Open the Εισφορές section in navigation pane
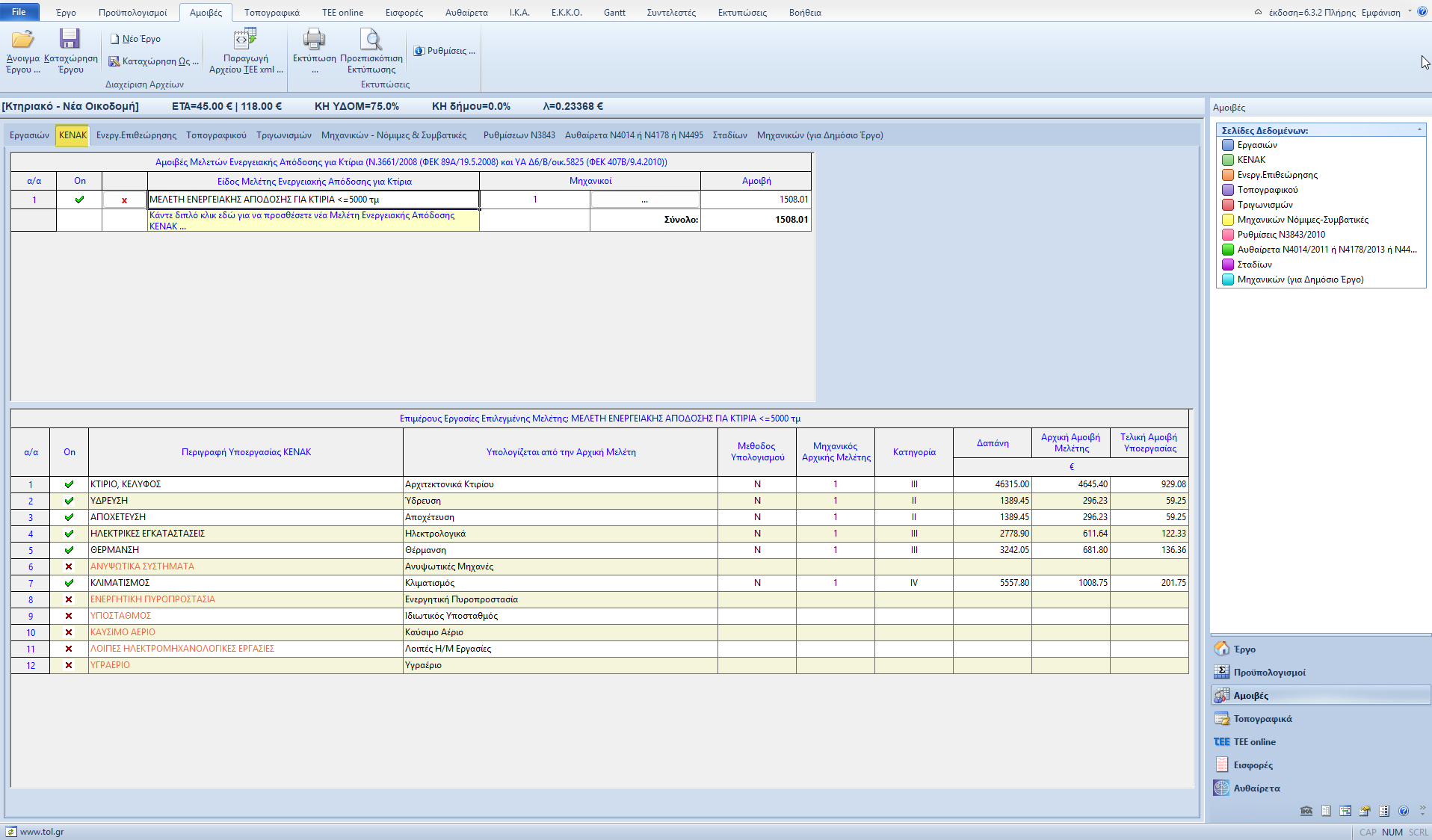This screenshot has height=840, width=1432. [x=1253, y=765]
